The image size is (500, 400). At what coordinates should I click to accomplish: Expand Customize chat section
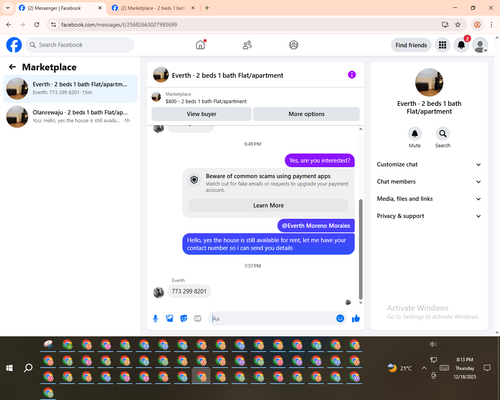[429, 164]
